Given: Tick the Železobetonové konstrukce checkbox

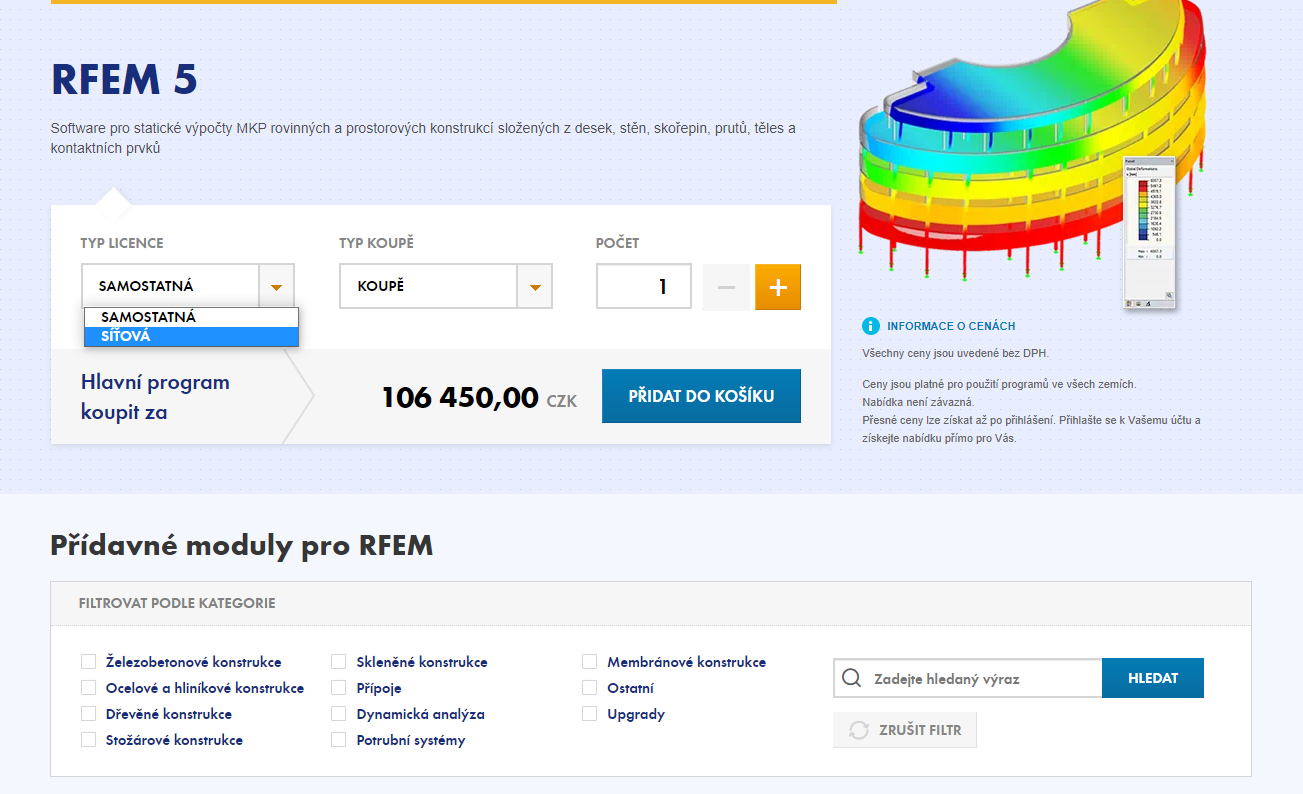Looking at the screenshot, I should coord(89,662).
